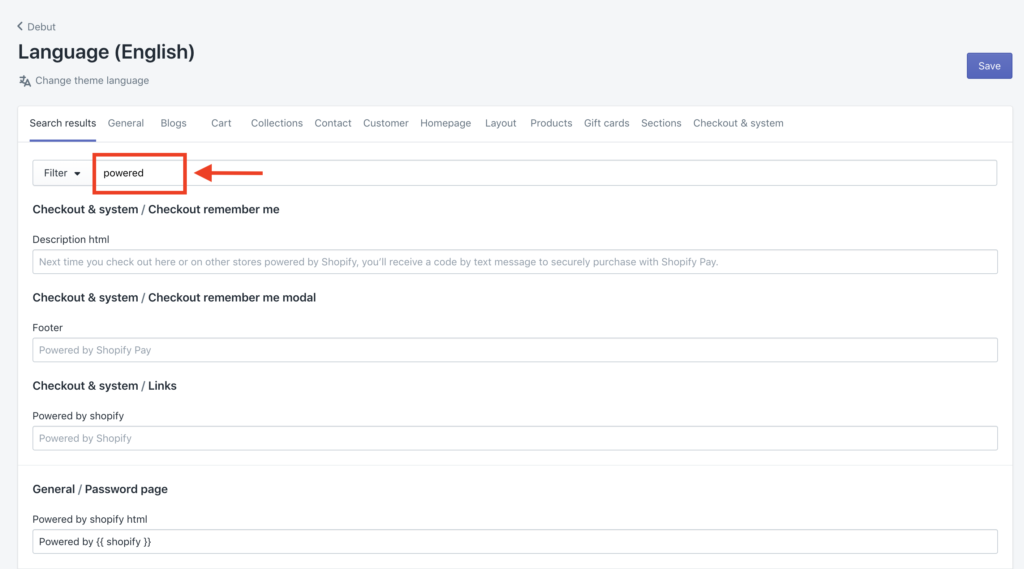Click 'Checkout & system / Checkout remember me modal' heading
Image resolution: width=1024 pixels, height=569 pixels.
pos(174,298)
